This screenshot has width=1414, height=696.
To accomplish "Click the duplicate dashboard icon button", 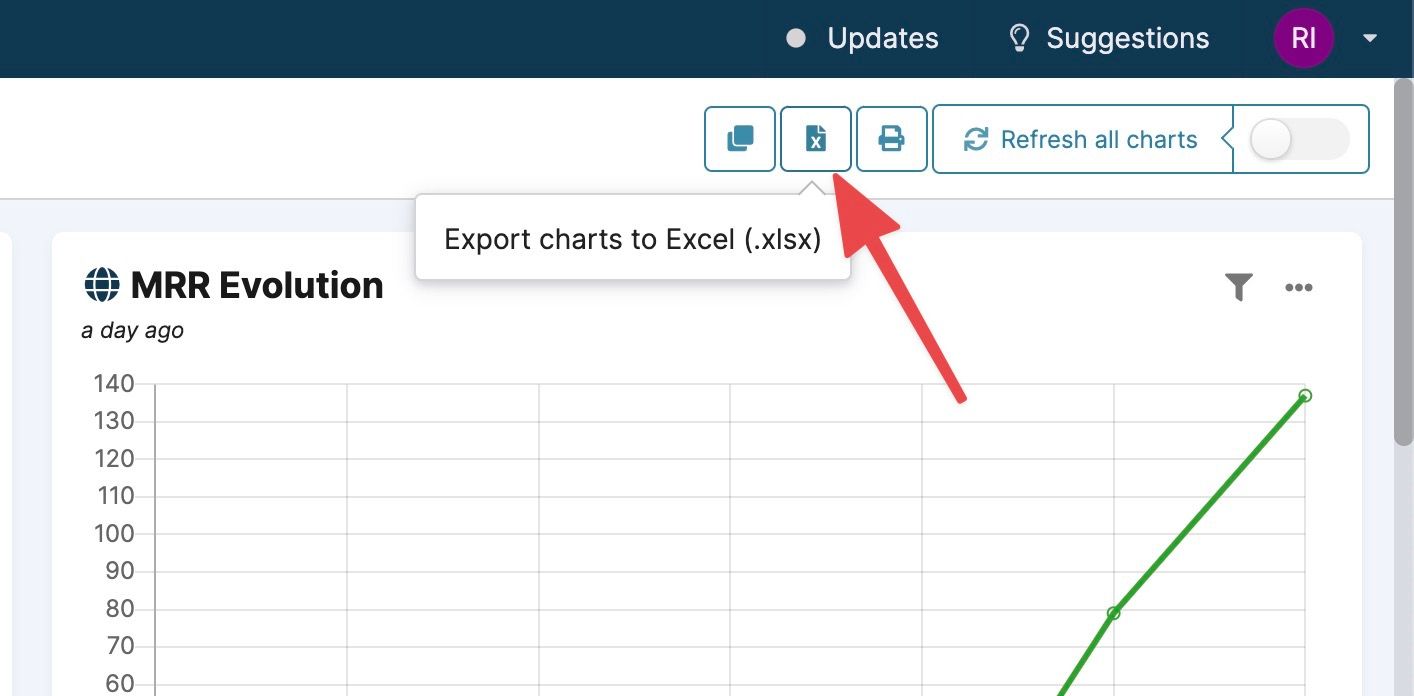I will [x=740, y=139].
